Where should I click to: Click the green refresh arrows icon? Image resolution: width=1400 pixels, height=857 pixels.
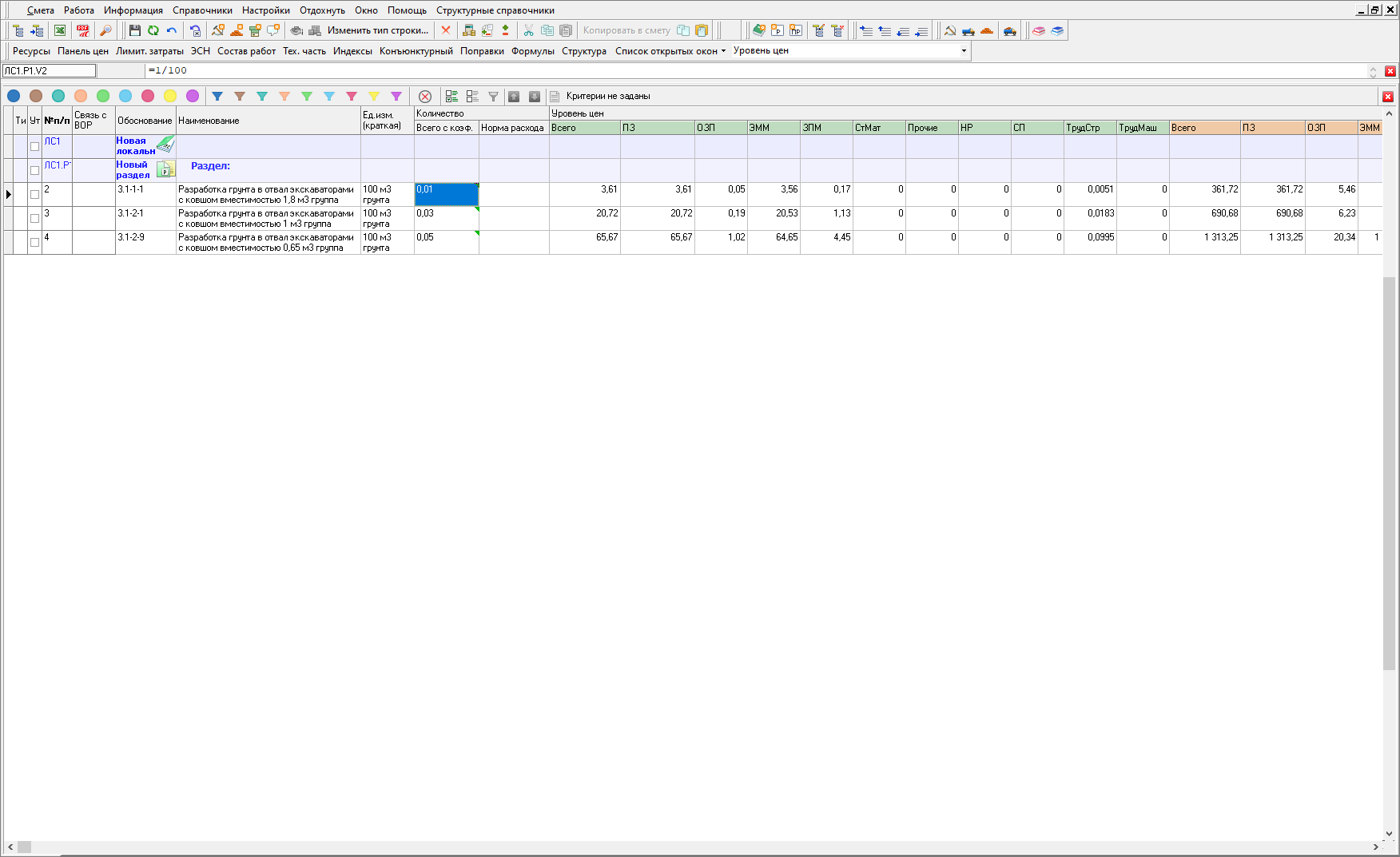coord(153,30)
